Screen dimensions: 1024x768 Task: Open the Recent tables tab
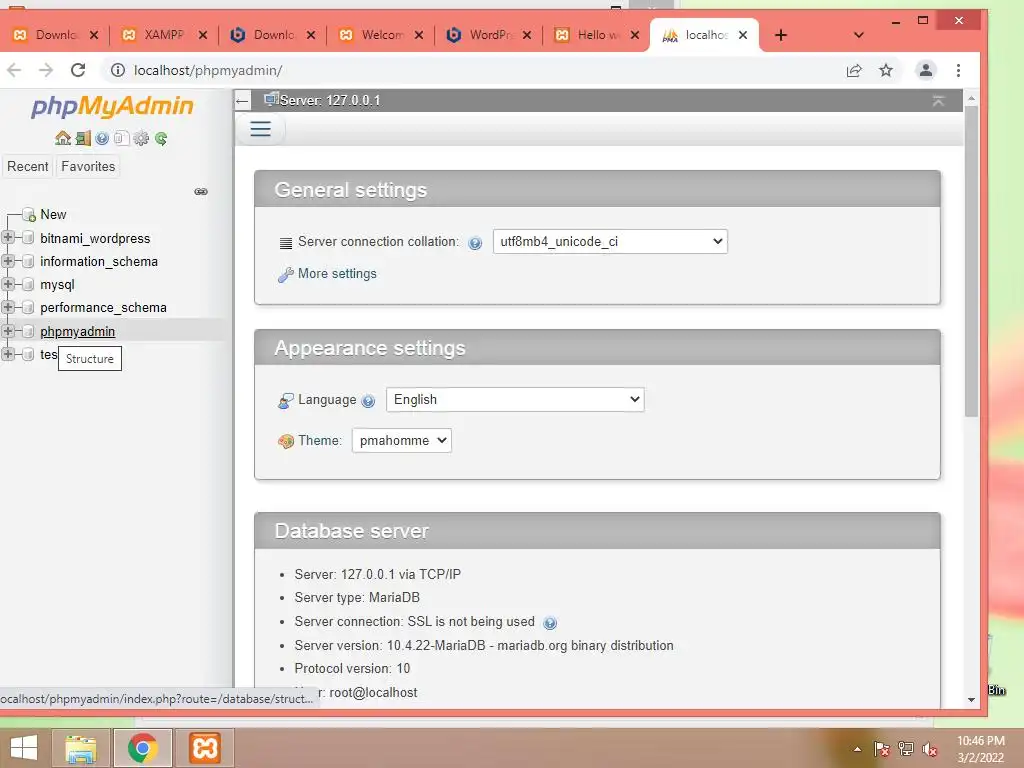(27, 167)
